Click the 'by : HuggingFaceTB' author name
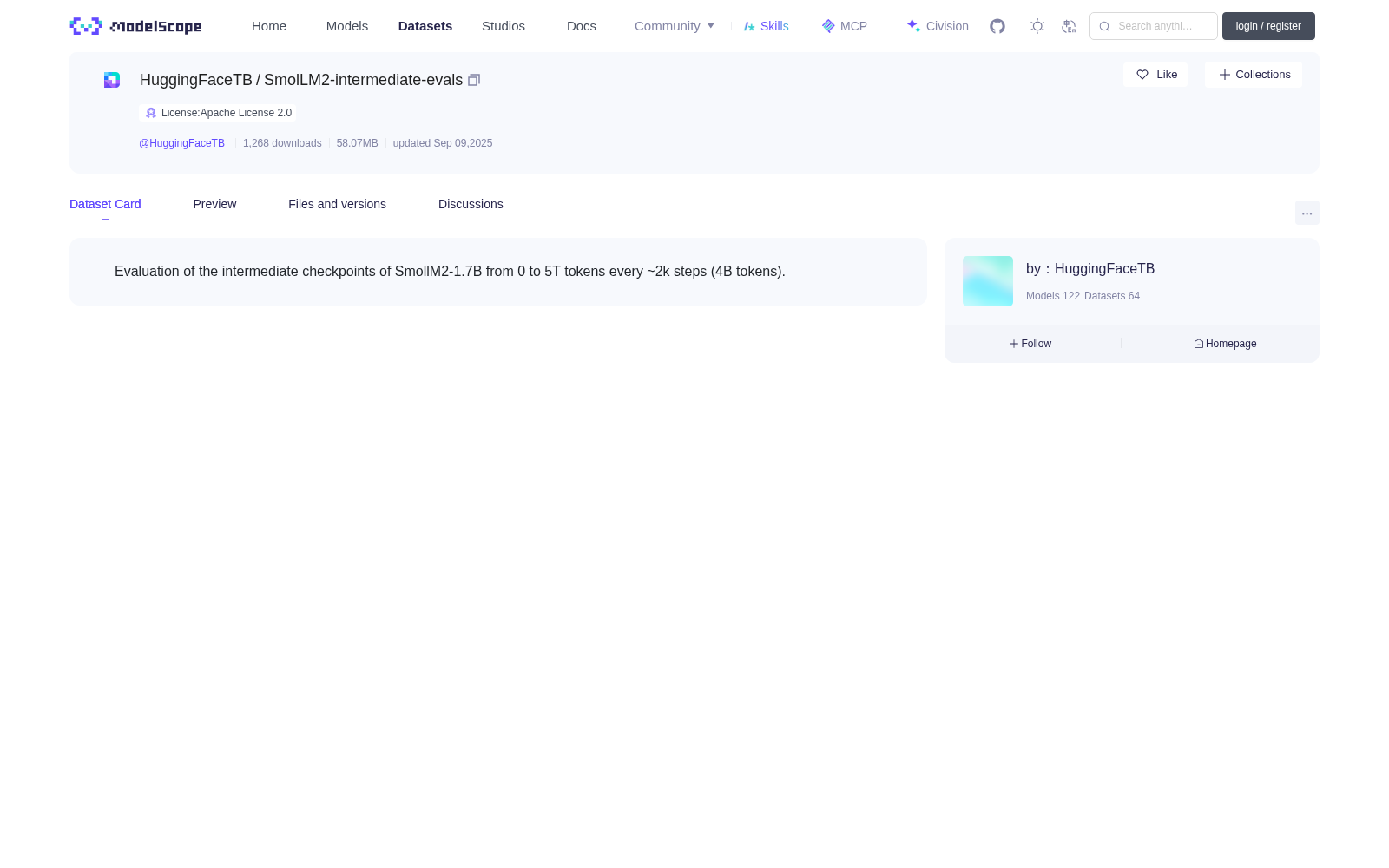This screenshot has height=868, width=1389. (1090, 269)
